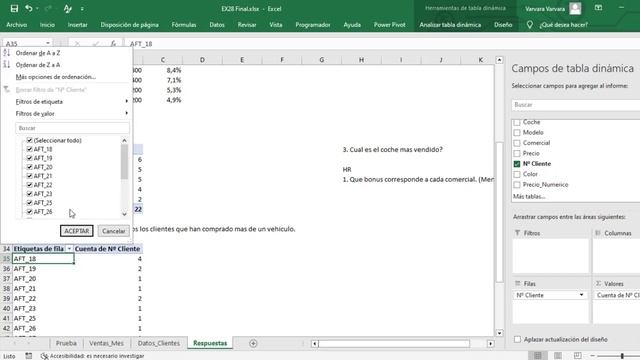Enable Aplazar actualización del diseño
This screenshot has width=640, height=360.
click(518, 339)
